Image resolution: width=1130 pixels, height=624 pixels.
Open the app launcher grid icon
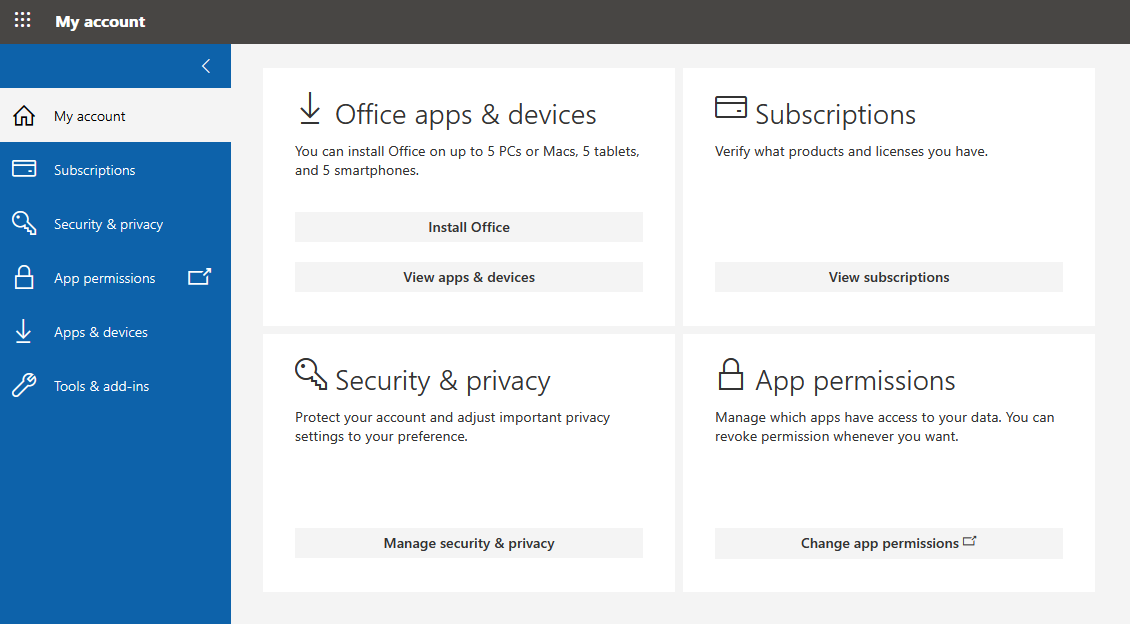[x=22, y=20]
